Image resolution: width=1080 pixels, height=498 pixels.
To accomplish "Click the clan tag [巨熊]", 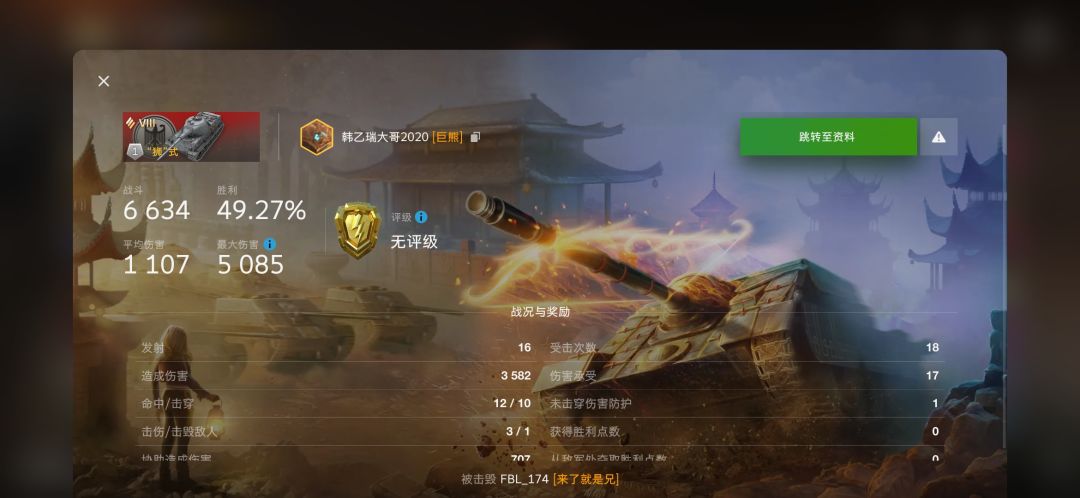I will coord(448,137).
